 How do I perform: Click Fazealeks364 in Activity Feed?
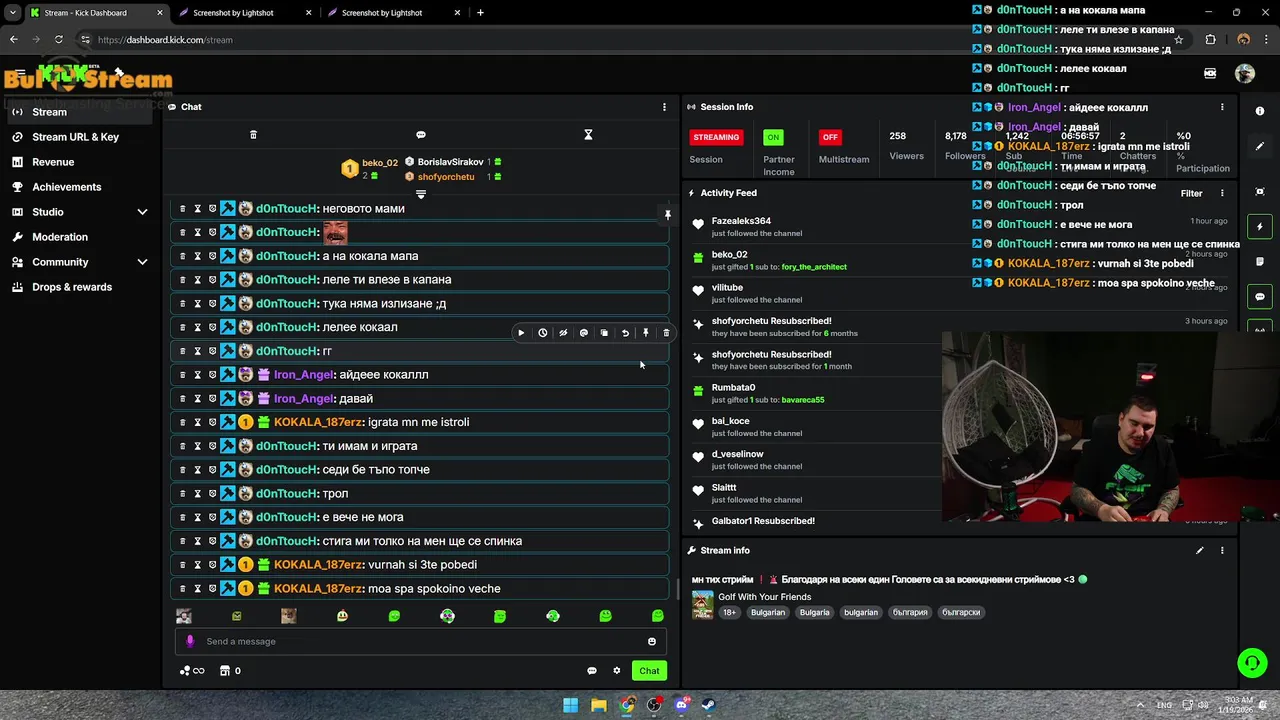pyautogui.click(x=741, y=221)
